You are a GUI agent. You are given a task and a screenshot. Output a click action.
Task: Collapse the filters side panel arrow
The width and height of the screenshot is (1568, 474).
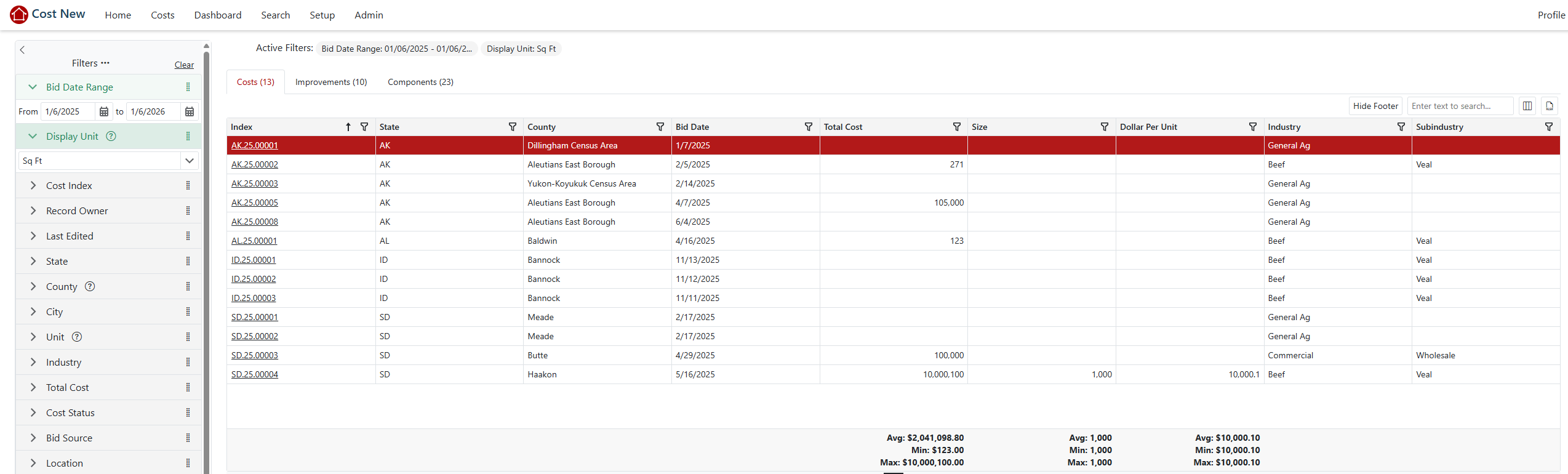click(23, 50)
